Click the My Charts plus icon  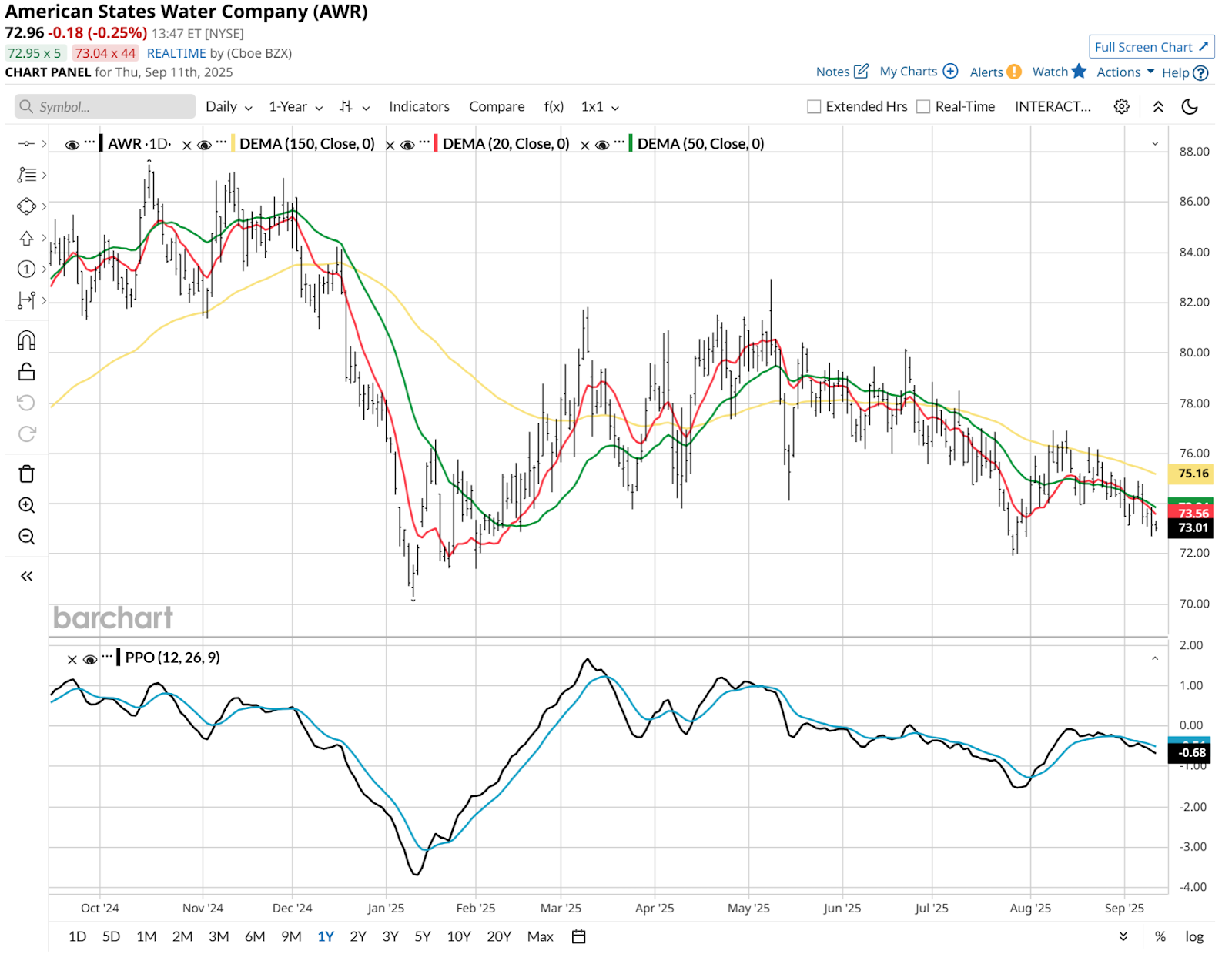tap(951, 71)
